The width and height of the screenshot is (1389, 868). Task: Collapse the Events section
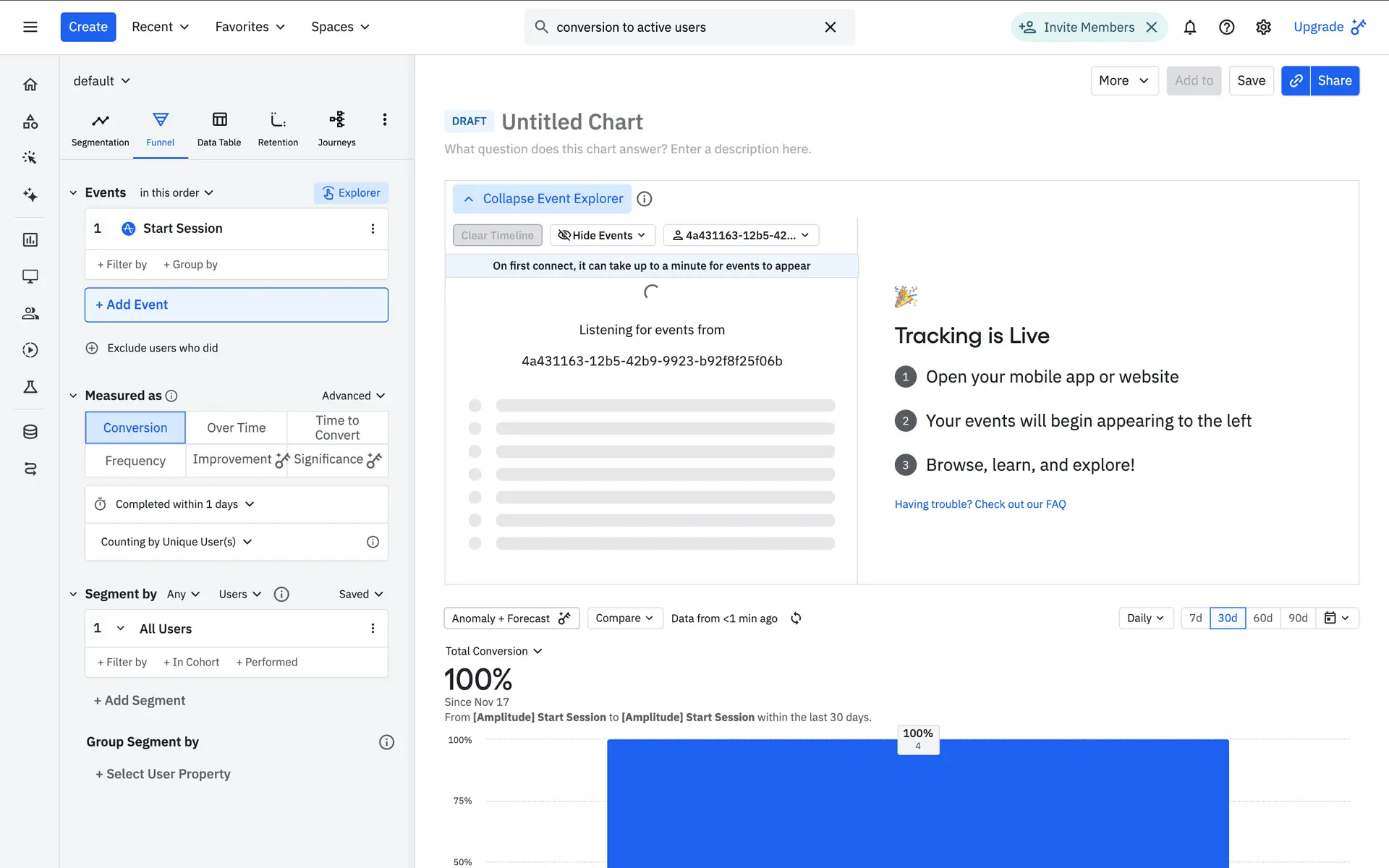click(73, 193)
